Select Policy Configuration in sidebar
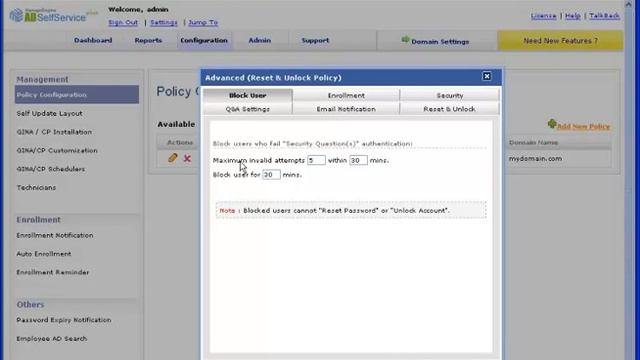The height and width of the screenshot is (360, 640). coord(77,95)
